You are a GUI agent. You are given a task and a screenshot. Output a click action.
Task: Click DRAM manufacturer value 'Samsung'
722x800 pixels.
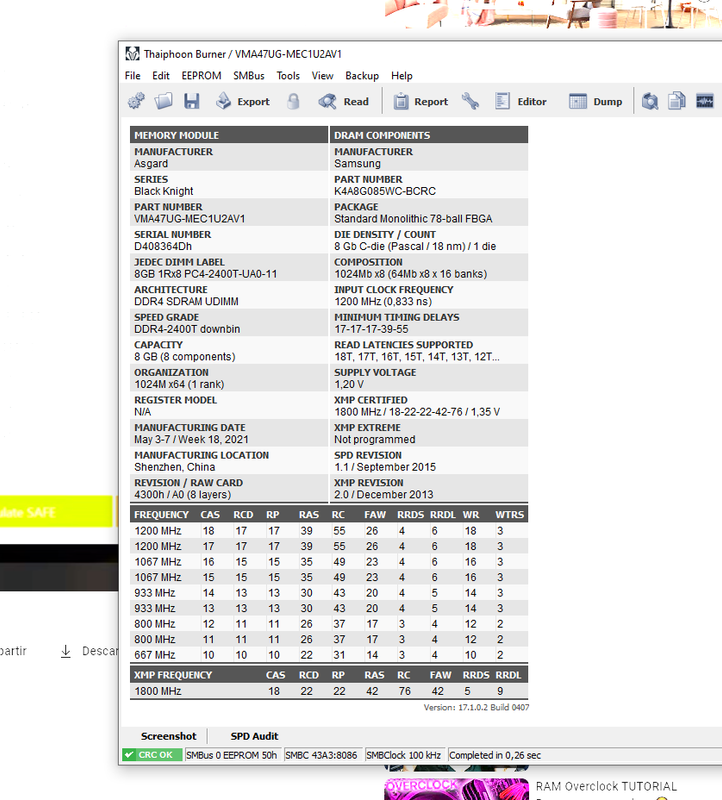(357, 164)
